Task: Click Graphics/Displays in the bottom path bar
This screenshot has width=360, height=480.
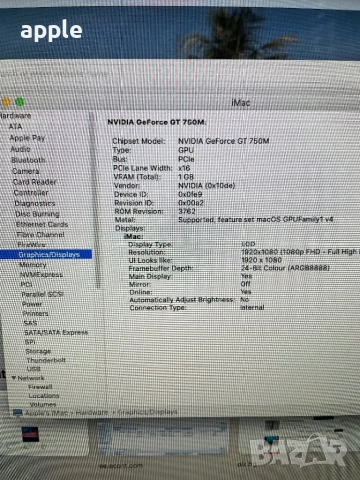Action: 147,412
